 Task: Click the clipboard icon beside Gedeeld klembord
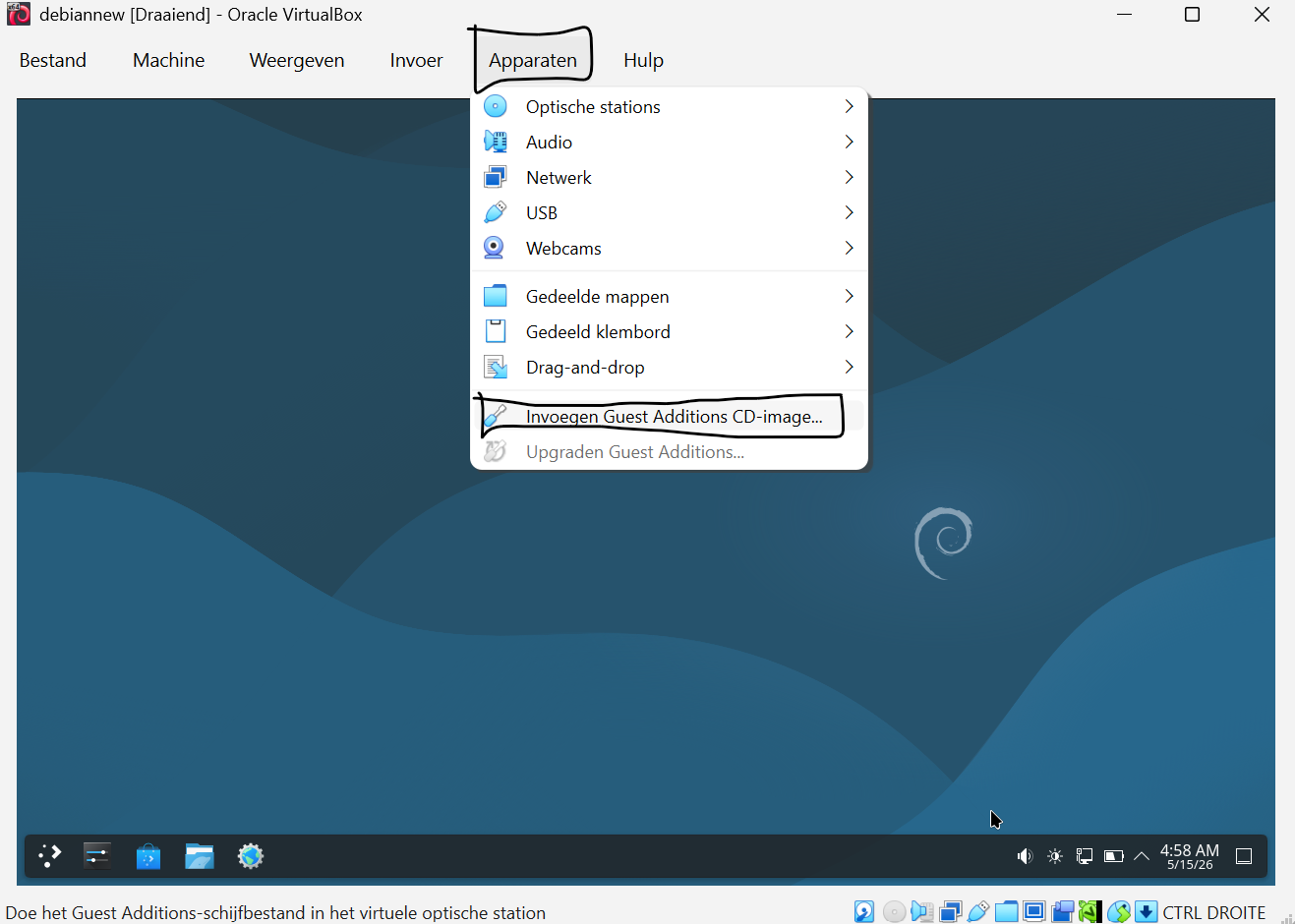click(x=496, y=331)
